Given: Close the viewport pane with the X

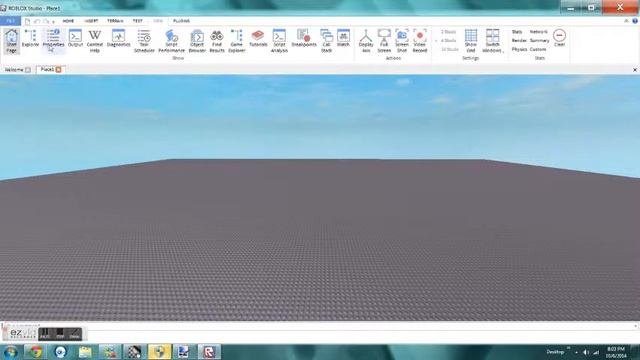Looking at the screenshot, I should (x=635, y=70).
